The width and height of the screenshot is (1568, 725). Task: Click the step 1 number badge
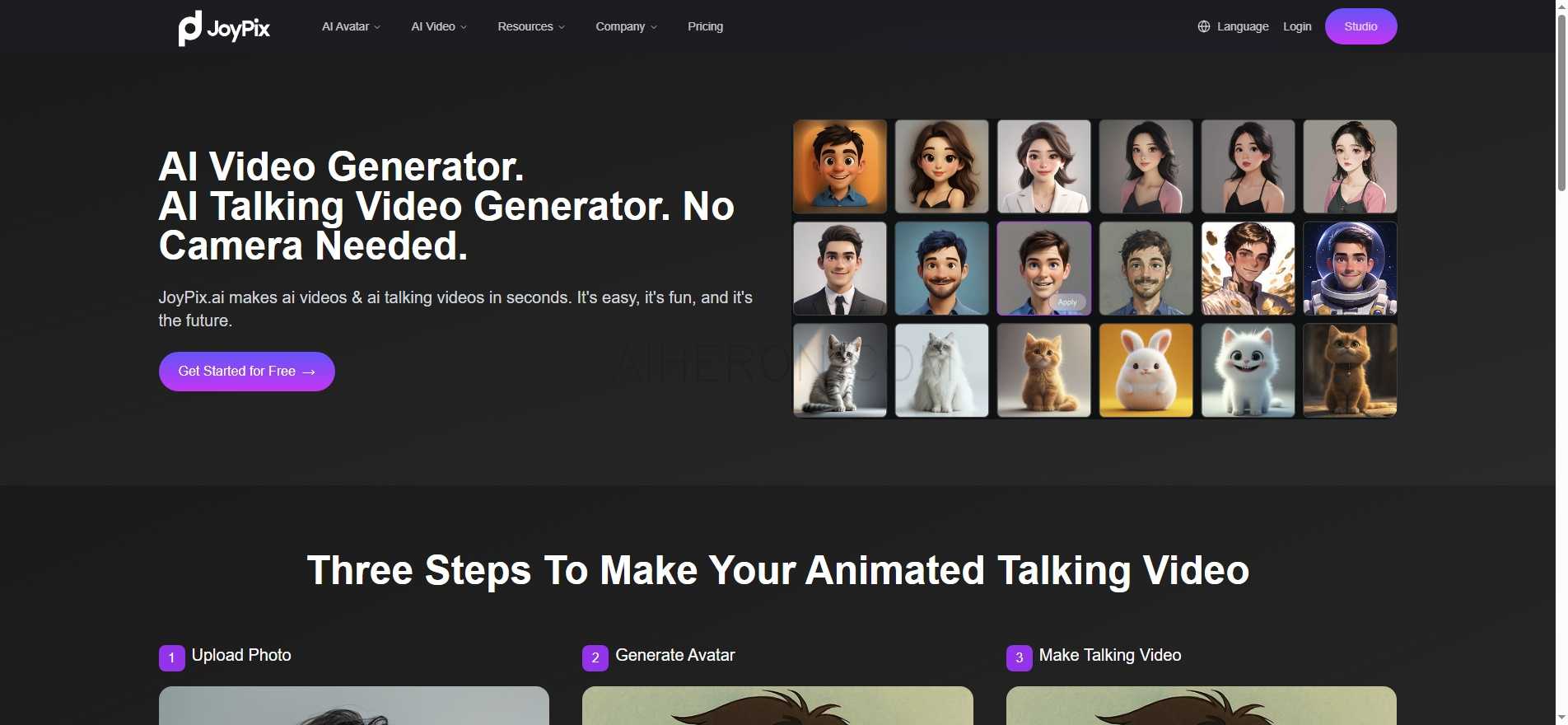pyautogui.click(x=171, y=657)
